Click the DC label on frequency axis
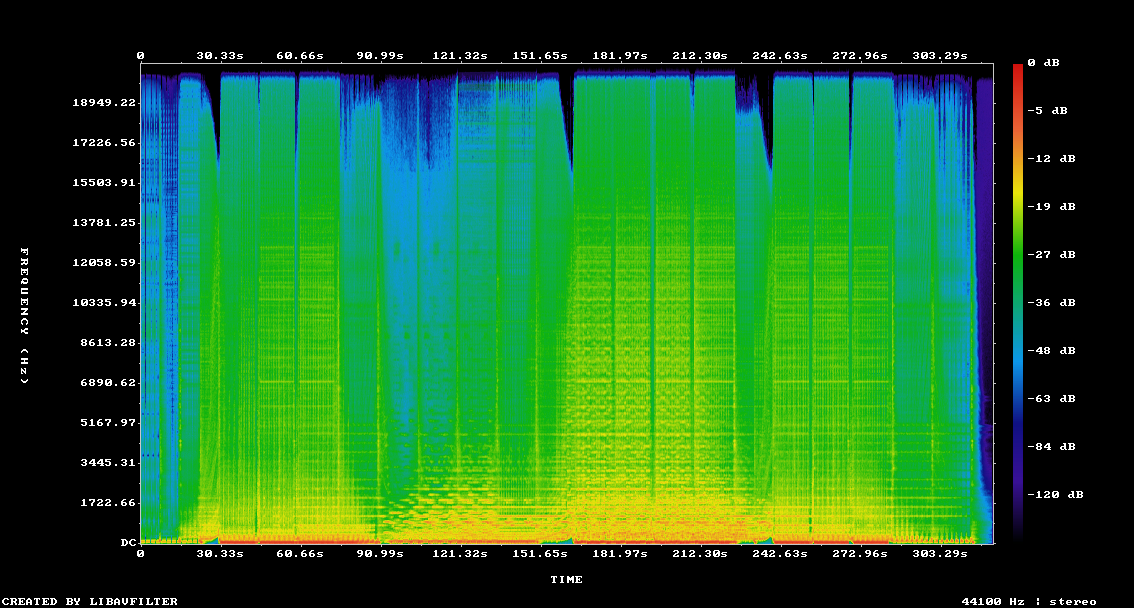The width and height of the screenshot is (1134, 608). (128, 542)
